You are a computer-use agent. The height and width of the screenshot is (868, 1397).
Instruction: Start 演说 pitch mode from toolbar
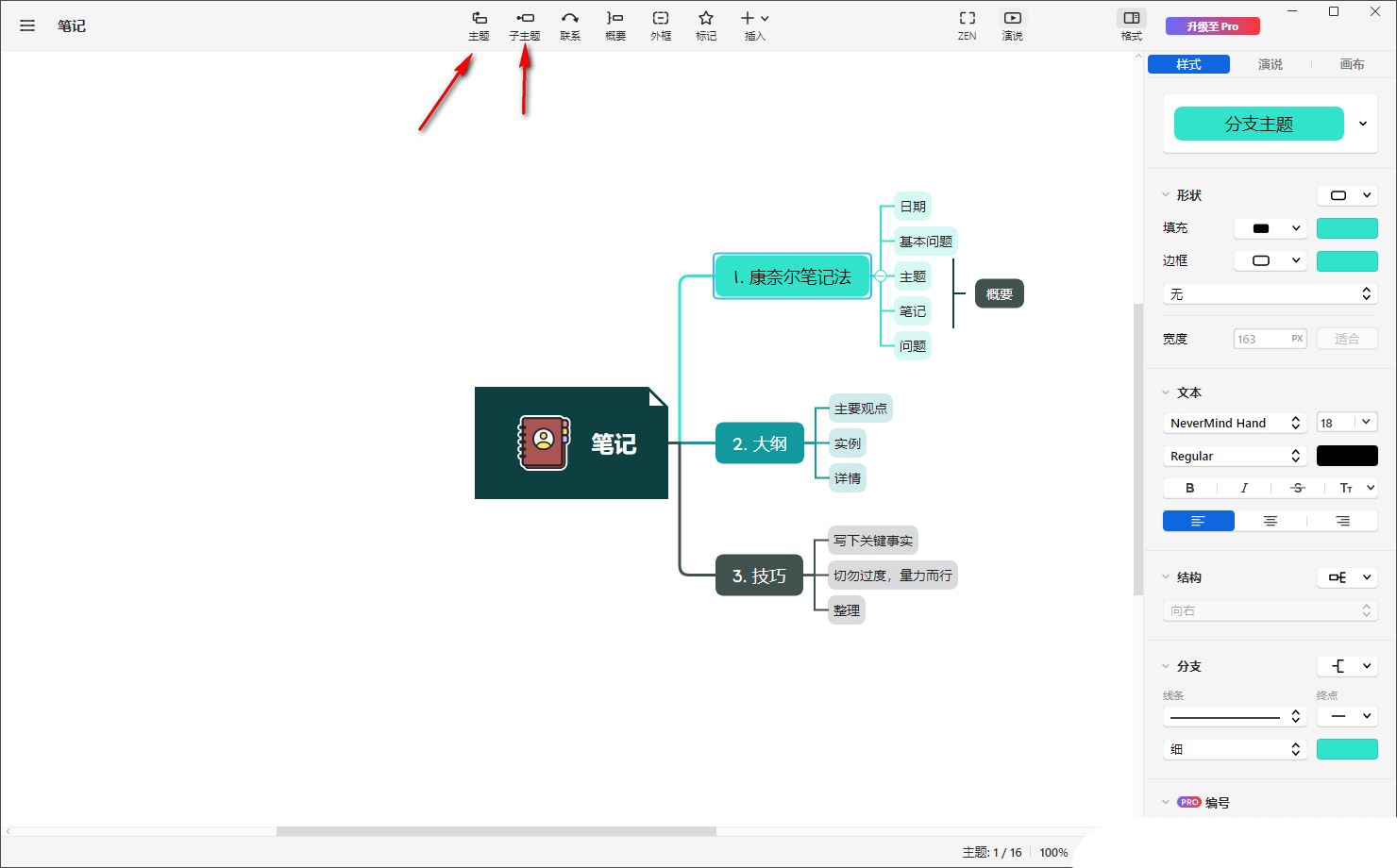point(1013,25)
